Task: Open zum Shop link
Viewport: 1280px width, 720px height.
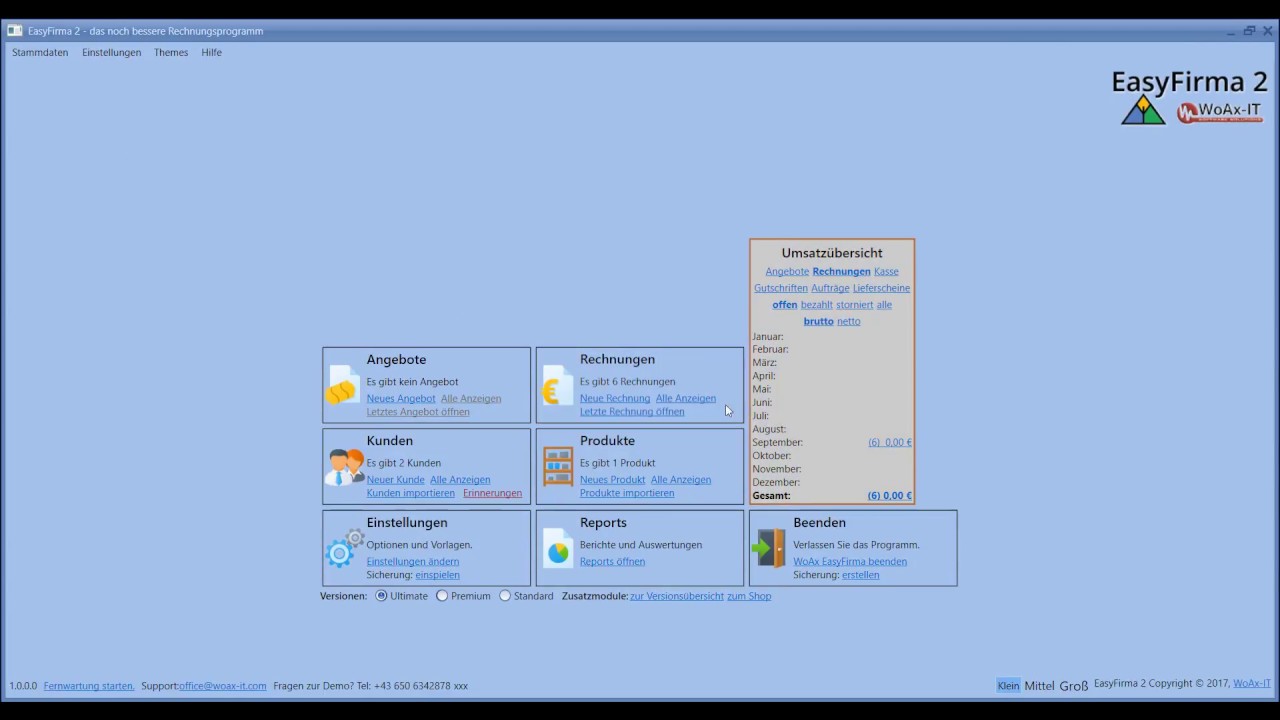Action: click(x=749, y=596)
